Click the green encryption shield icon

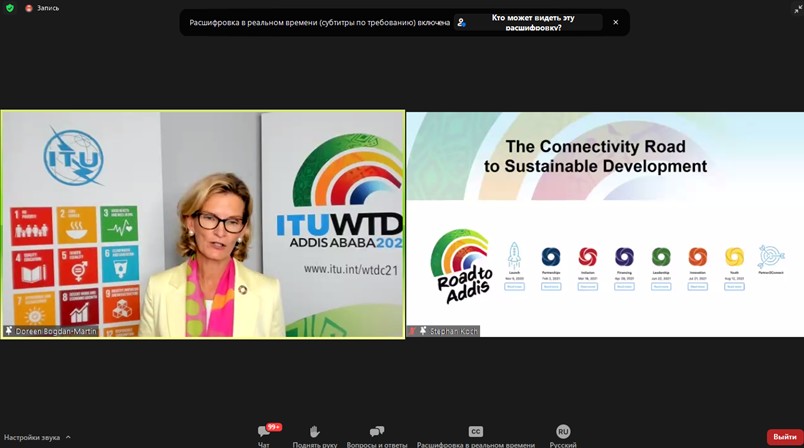point(10,8)
